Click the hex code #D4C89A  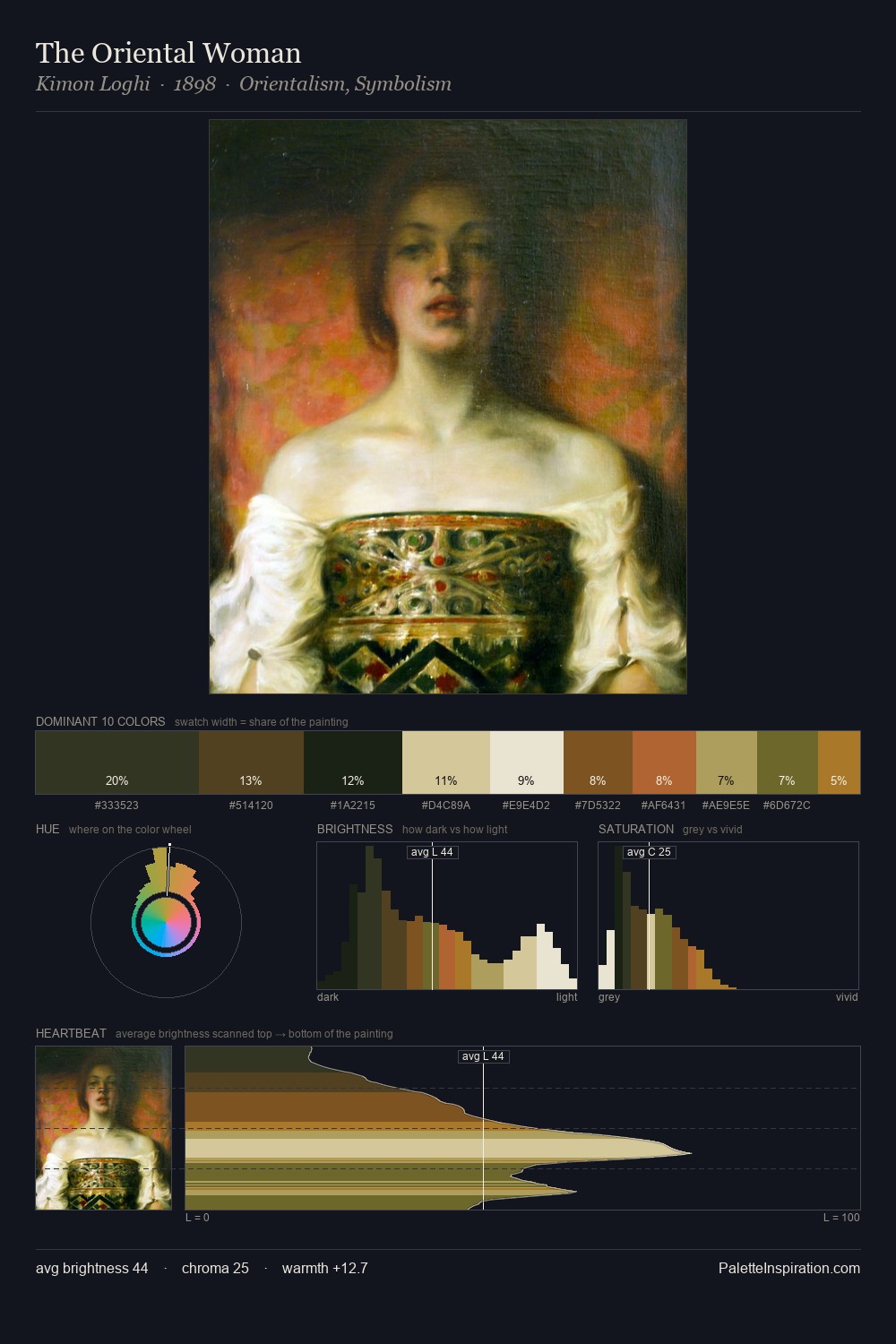point(446,806)
